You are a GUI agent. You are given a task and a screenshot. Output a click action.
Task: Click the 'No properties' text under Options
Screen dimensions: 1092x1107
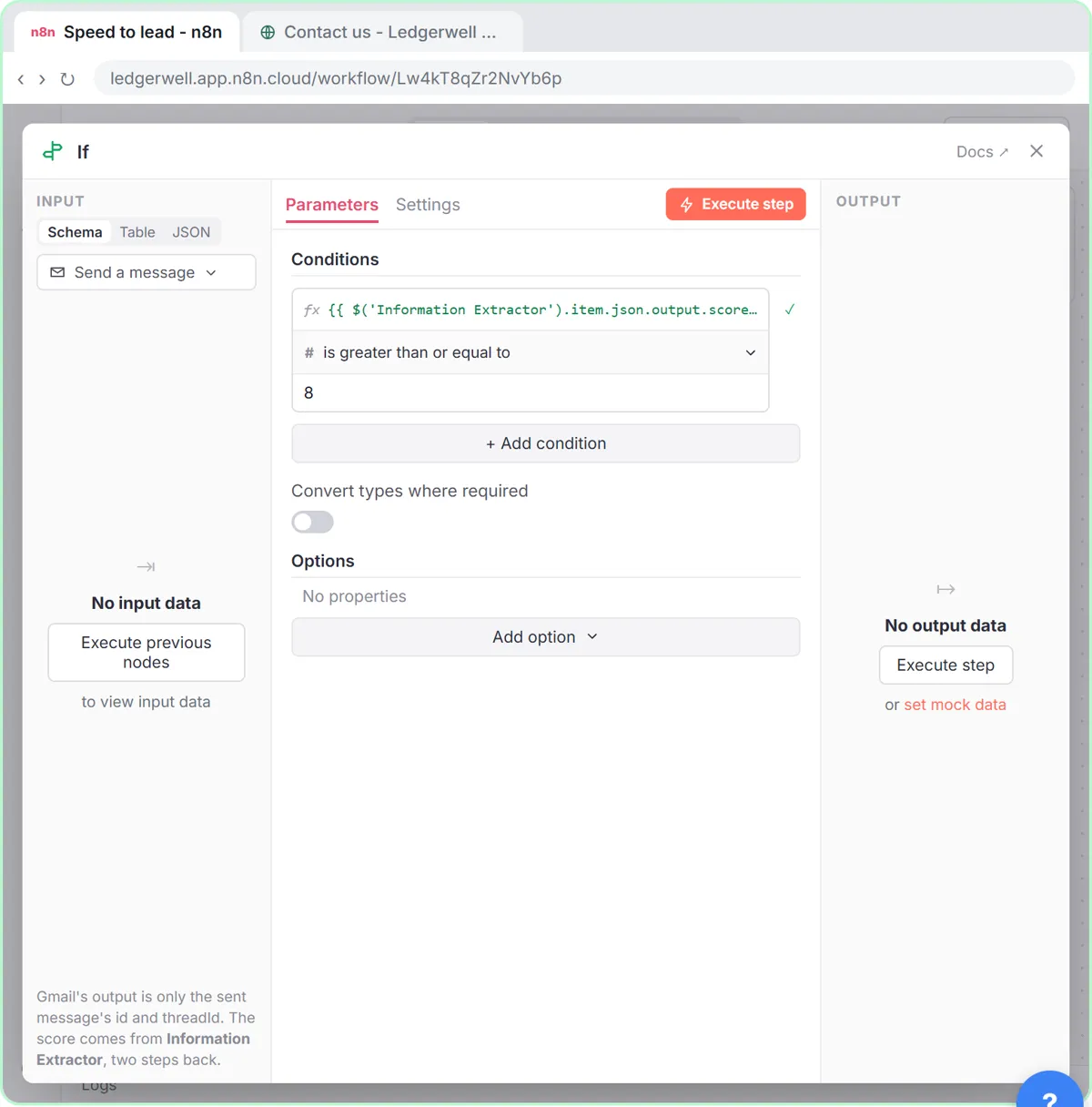click(x=354, y=596)
